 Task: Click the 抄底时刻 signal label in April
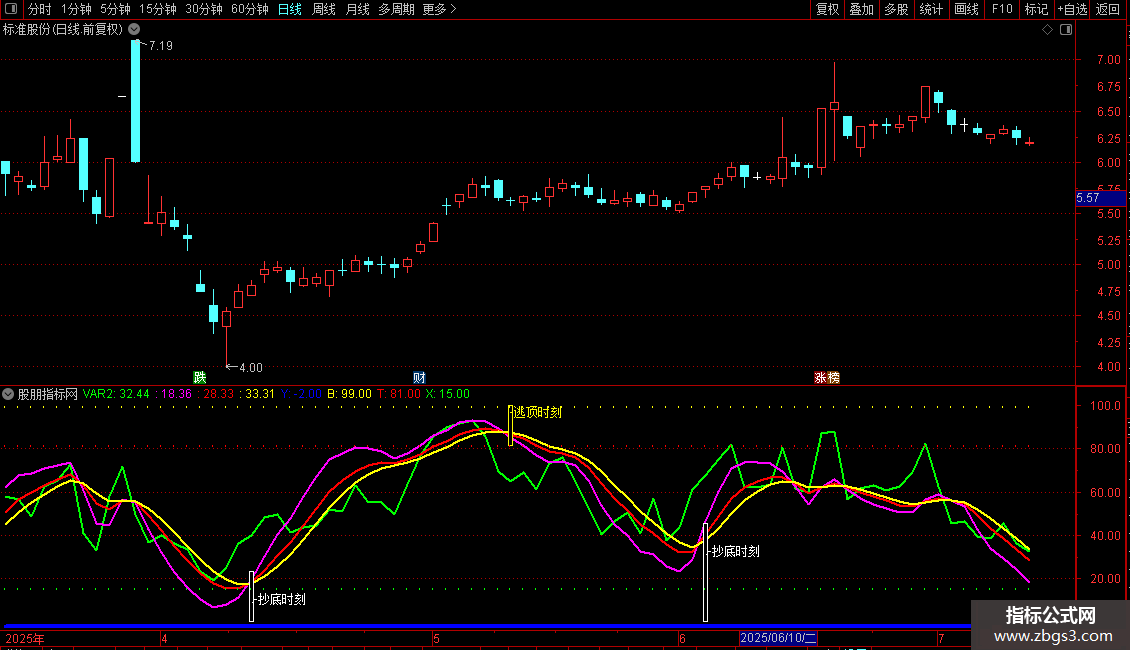point(282,599)
